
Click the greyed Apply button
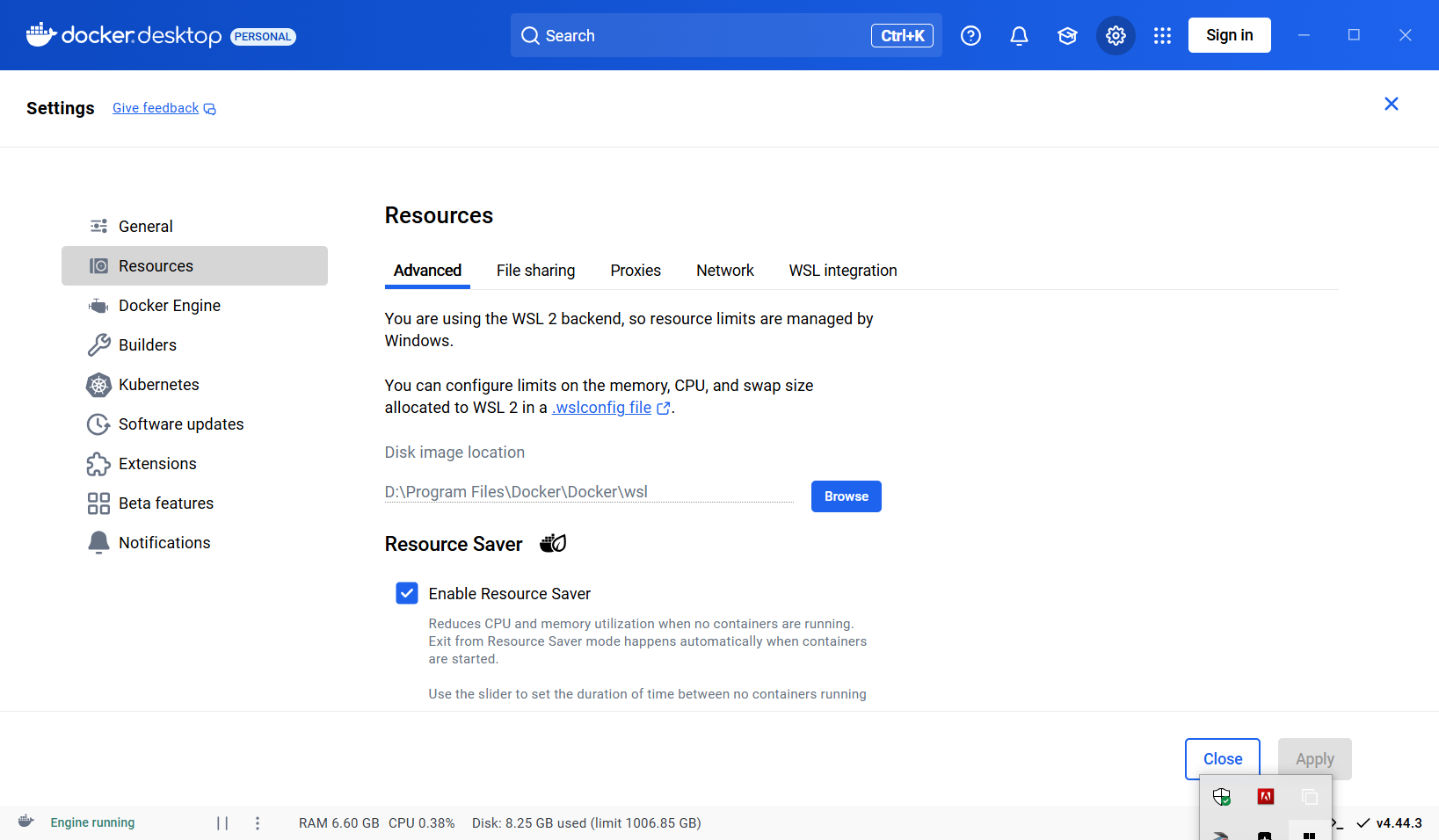tap(1315, 759)
